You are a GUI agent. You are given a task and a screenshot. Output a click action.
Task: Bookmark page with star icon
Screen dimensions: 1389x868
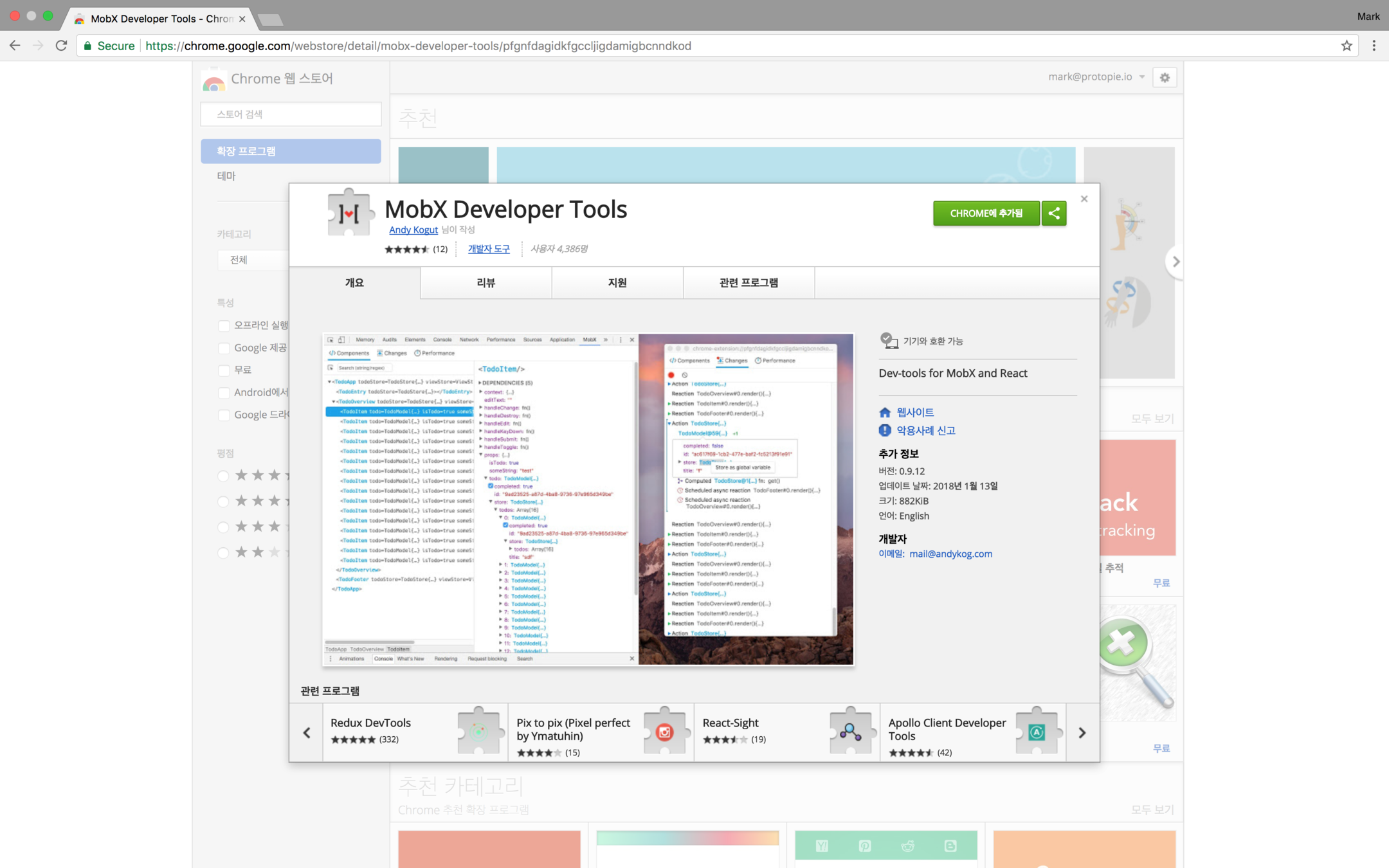[1346, 46]
